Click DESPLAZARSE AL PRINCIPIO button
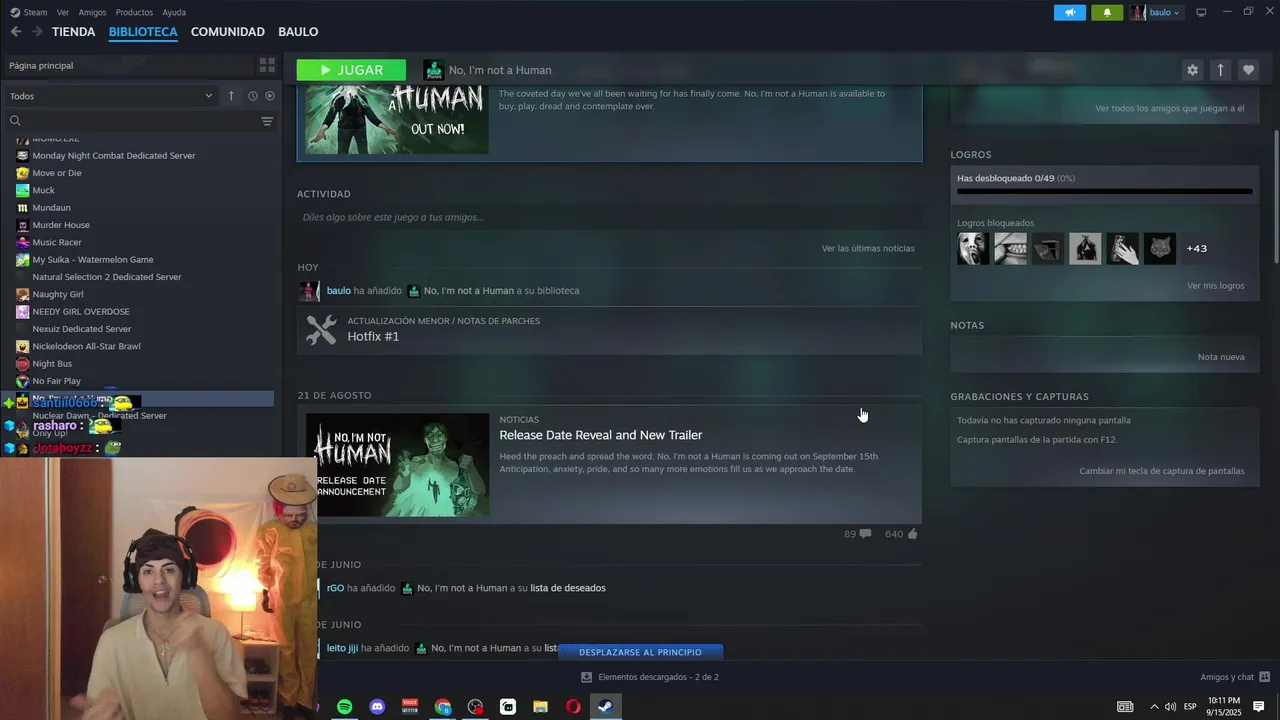The height and width of the screenshot is (720, 1280). pyautogui.click(x=640, y=652)
